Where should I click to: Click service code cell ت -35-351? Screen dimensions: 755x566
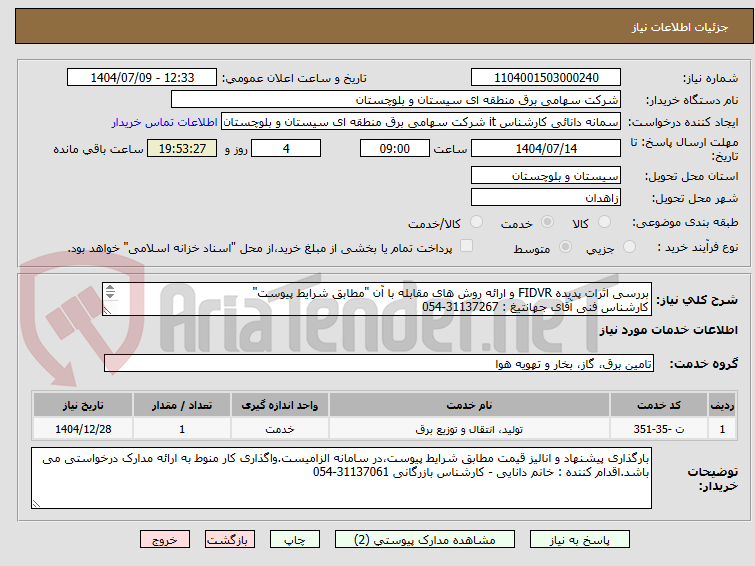pyautogui.click(x=658, y=429)
